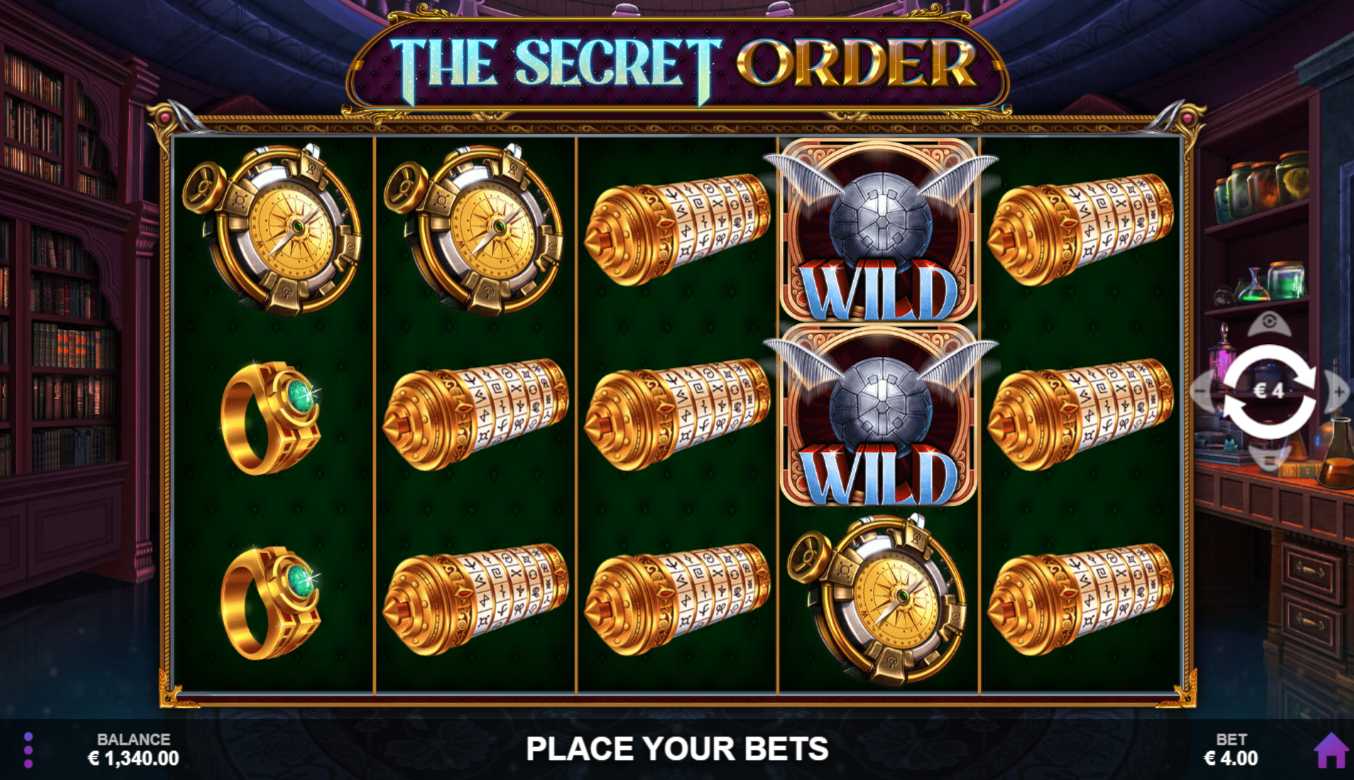Open the bet options tab below the spin button
This screenshot has height=780, width=1354.
tap(1269, 457)
